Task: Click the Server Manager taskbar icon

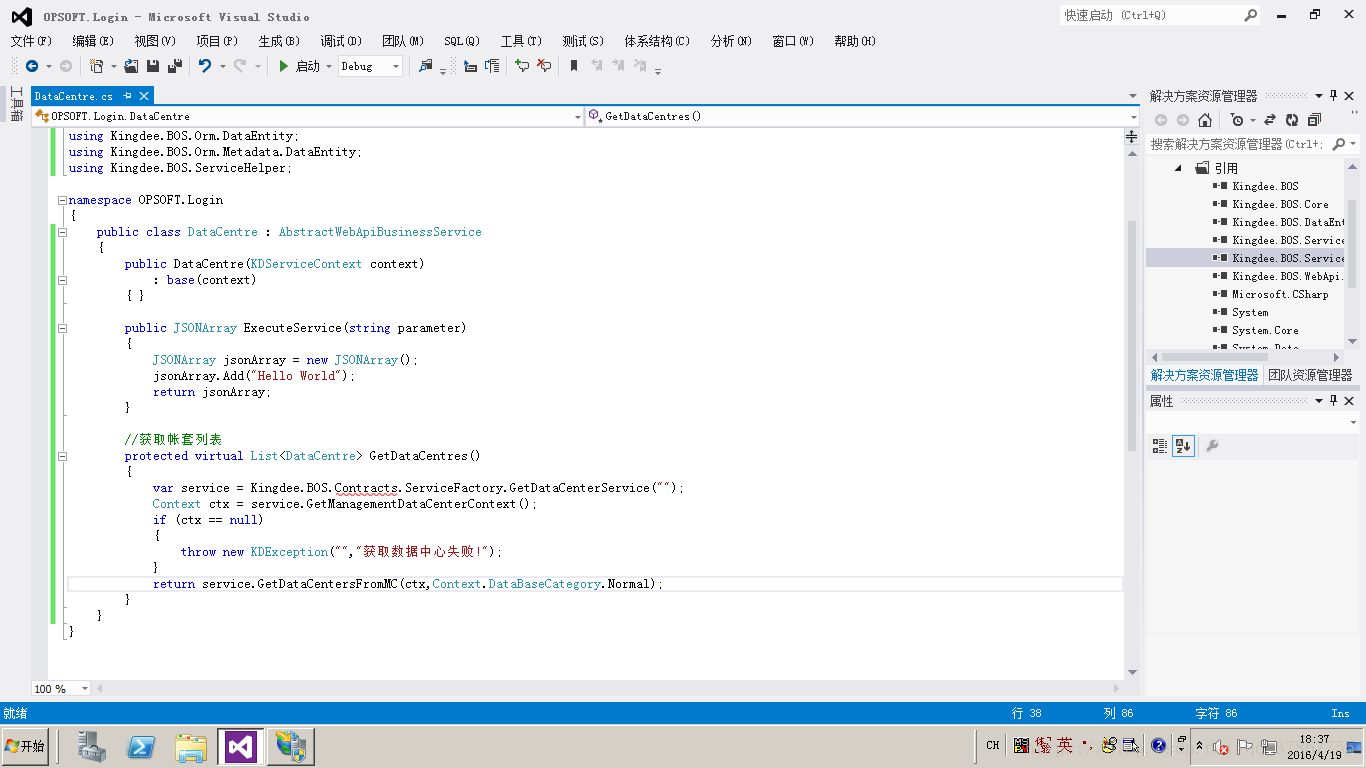Action: [x=93, y=746]
